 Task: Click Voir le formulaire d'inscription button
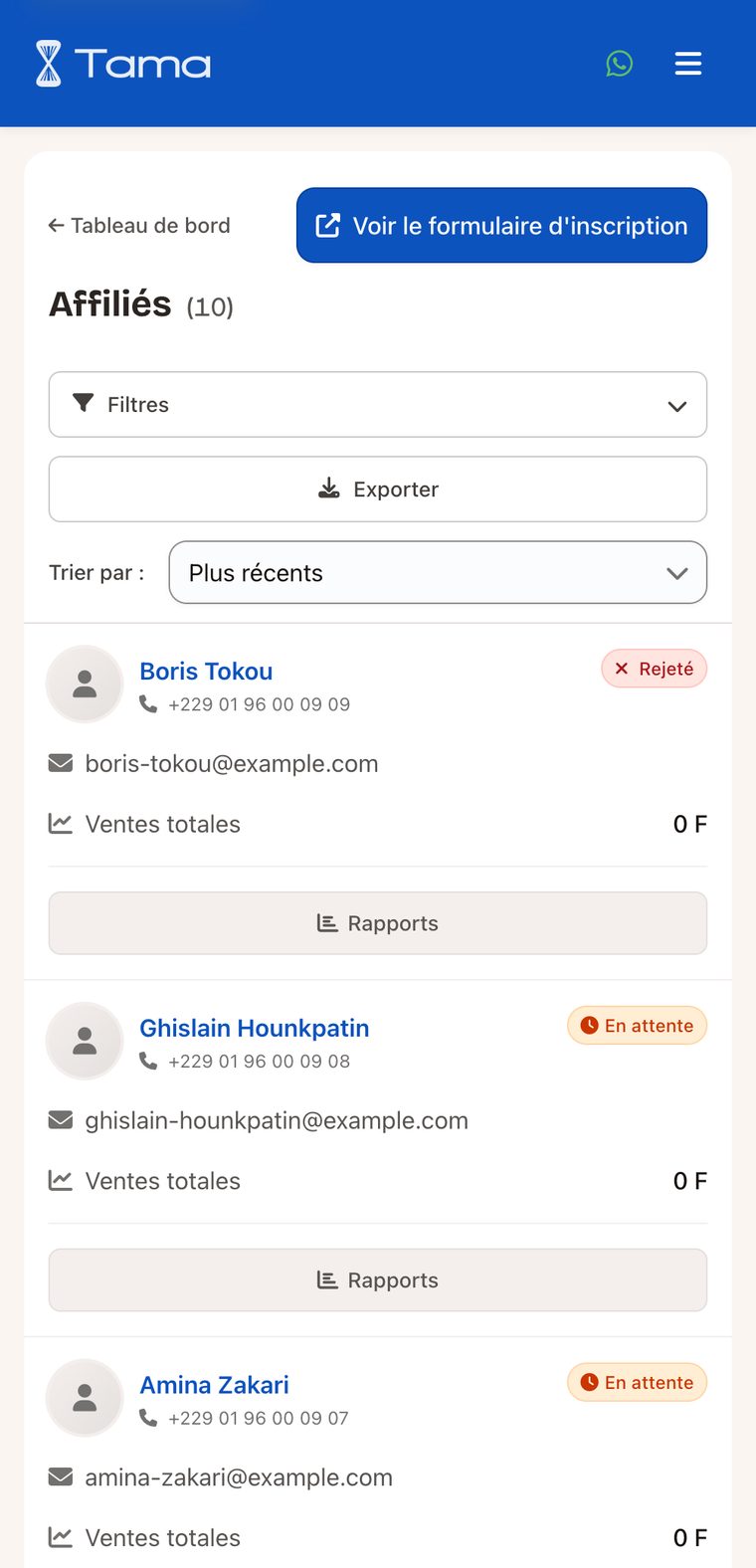(501, 226)
